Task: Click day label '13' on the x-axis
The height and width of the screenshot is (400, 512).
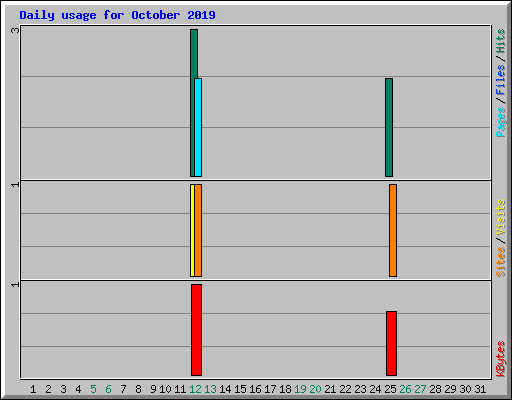Action: click(x=210, y=389)
